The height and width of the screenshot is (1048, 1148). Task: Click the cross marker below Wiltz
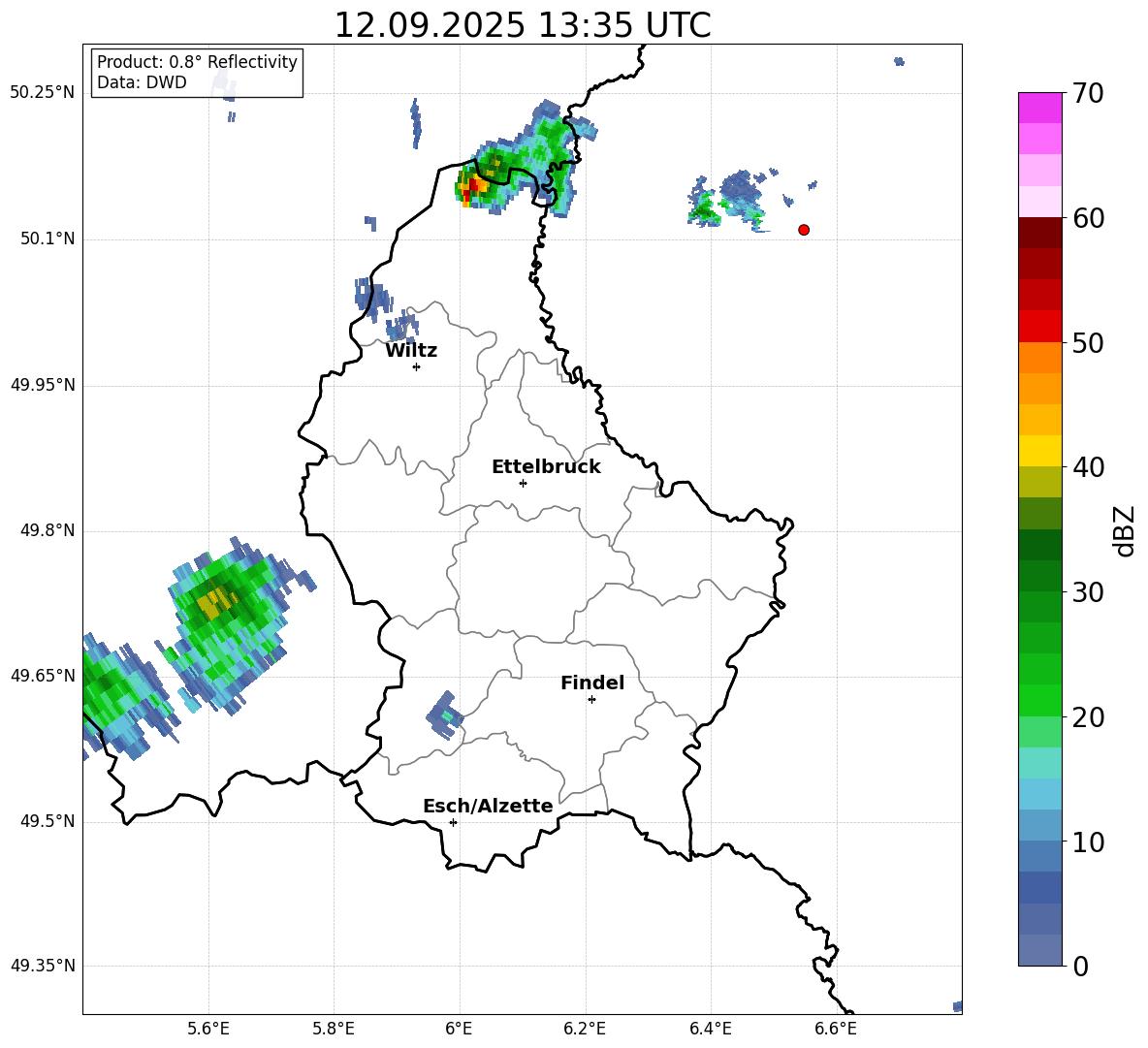417,366
